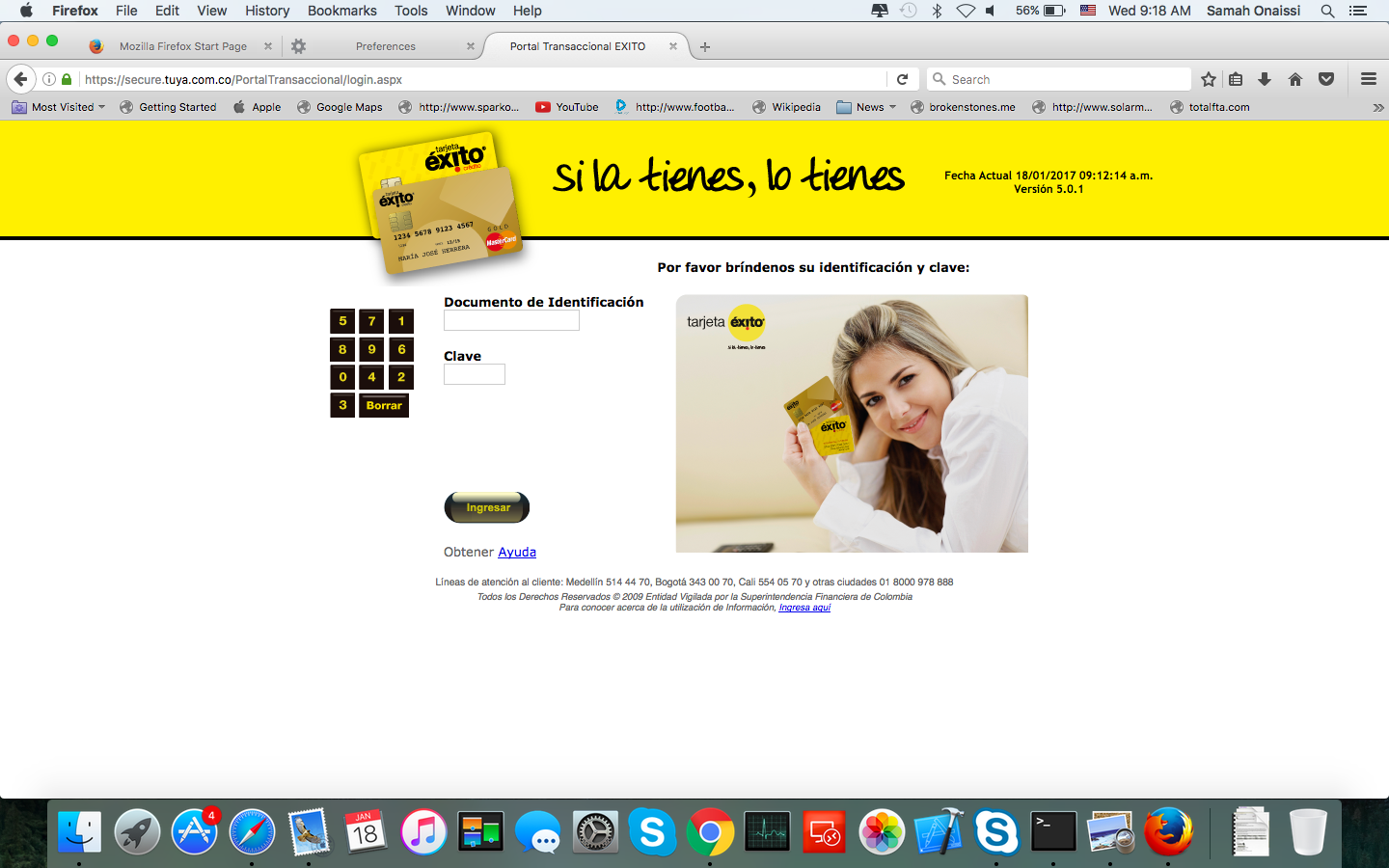Open Activity Monitor from the Dock
The height and width of the screenshot is (868, 1389).
point(768,831)
